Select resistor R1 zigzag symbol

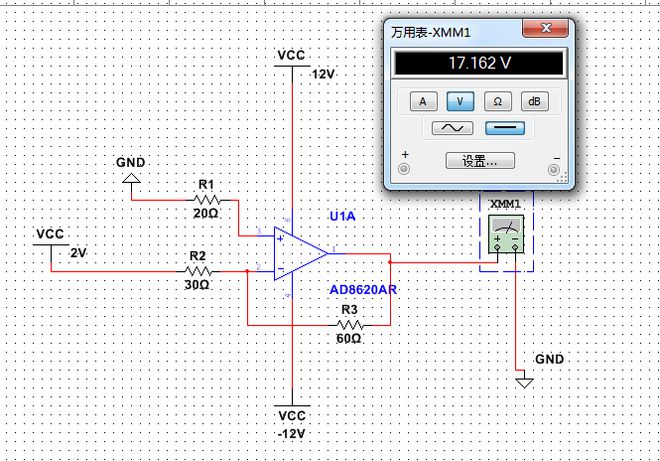(x=208, y=200)
